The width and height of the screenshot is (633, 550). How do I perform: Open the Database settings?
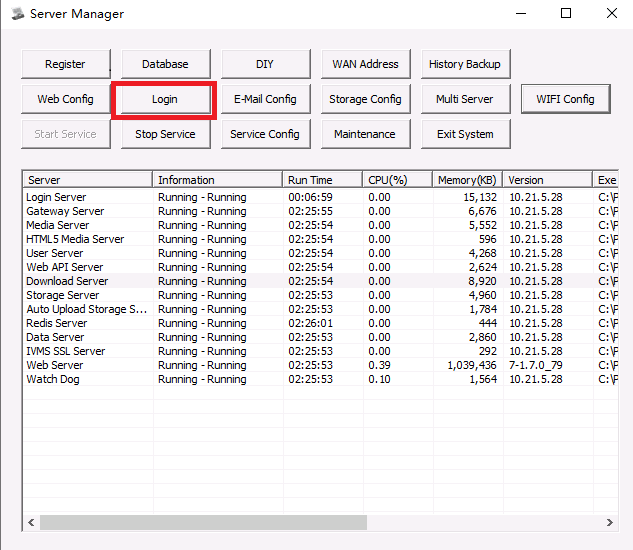(166, 64)
